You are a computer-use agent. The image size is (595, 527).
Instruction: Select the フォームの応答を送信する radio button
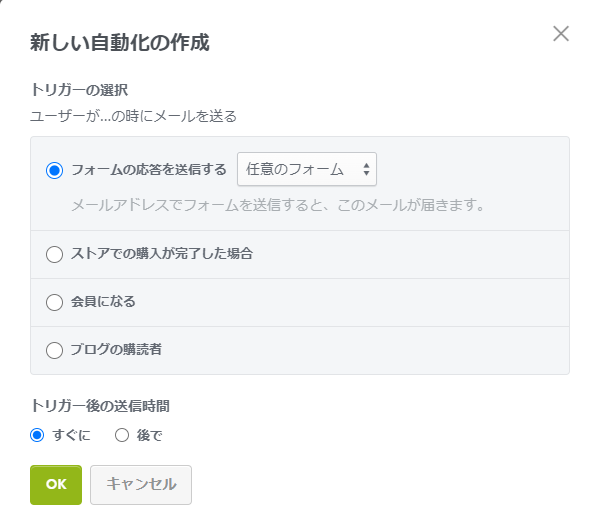pos(54,170)
